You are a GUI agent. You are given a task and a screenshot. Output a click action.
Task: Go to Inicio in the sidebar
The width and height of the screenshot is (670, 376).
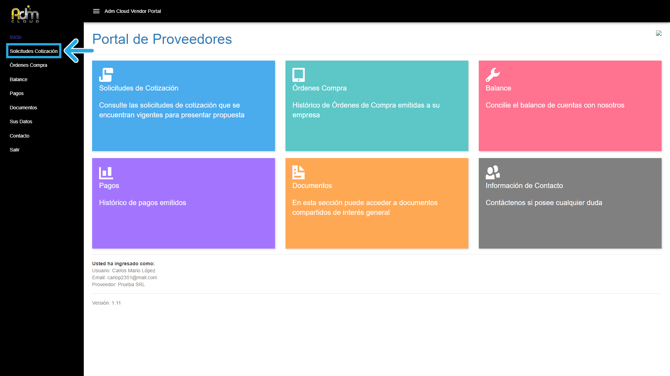point(15,37)
